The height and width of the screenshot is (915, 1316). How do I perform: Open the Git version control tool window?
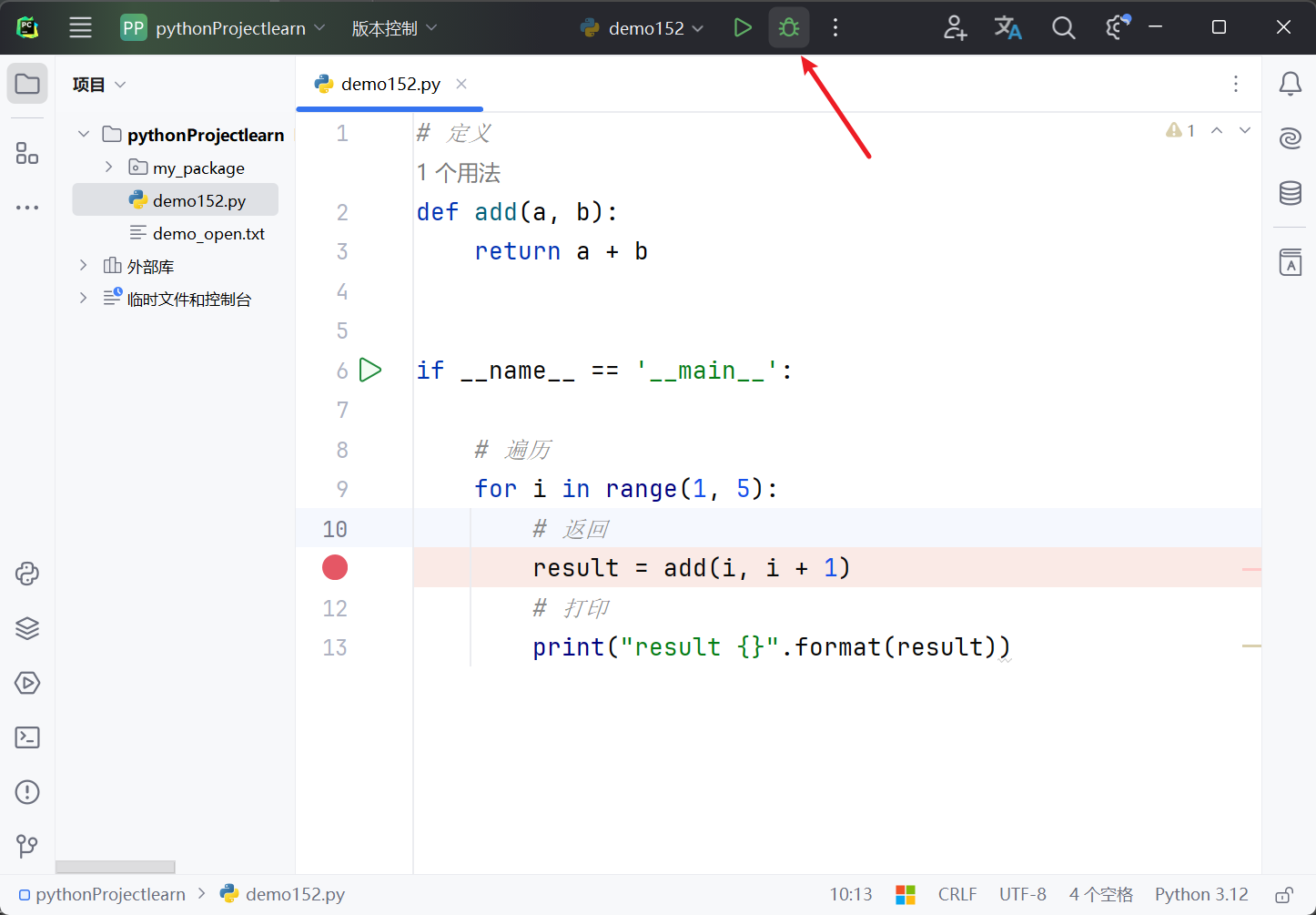pos(27,847)
